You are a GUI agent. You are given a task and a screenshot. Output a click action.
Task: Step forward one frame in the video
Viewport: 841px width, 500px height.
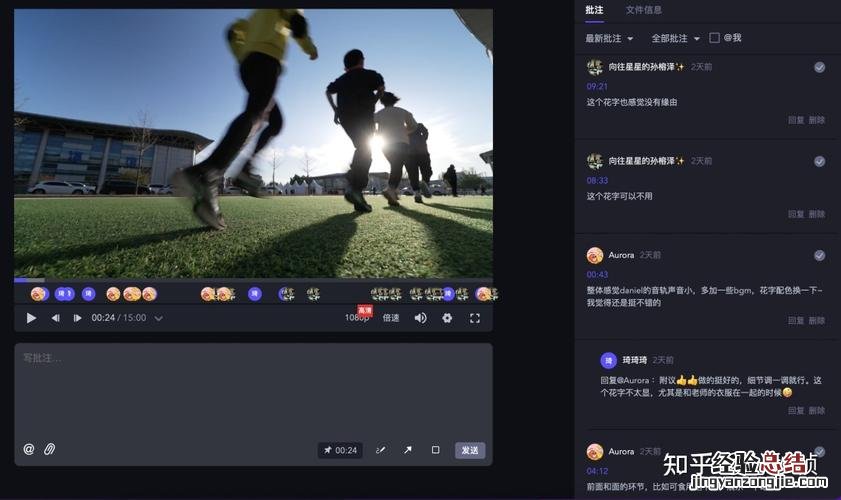pos(77,318)
